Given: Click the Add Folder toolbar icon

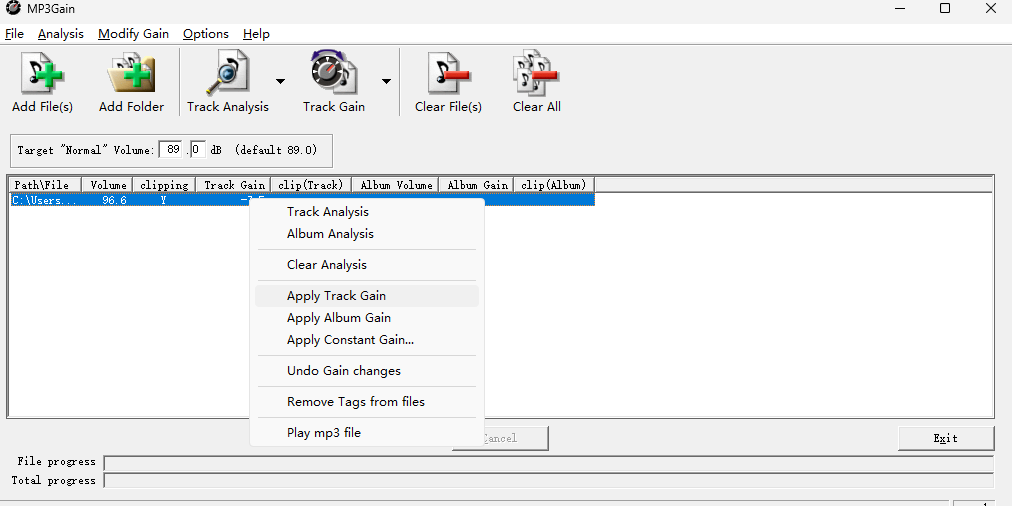Looking at the screenshot, I should (x=131, y=82).
